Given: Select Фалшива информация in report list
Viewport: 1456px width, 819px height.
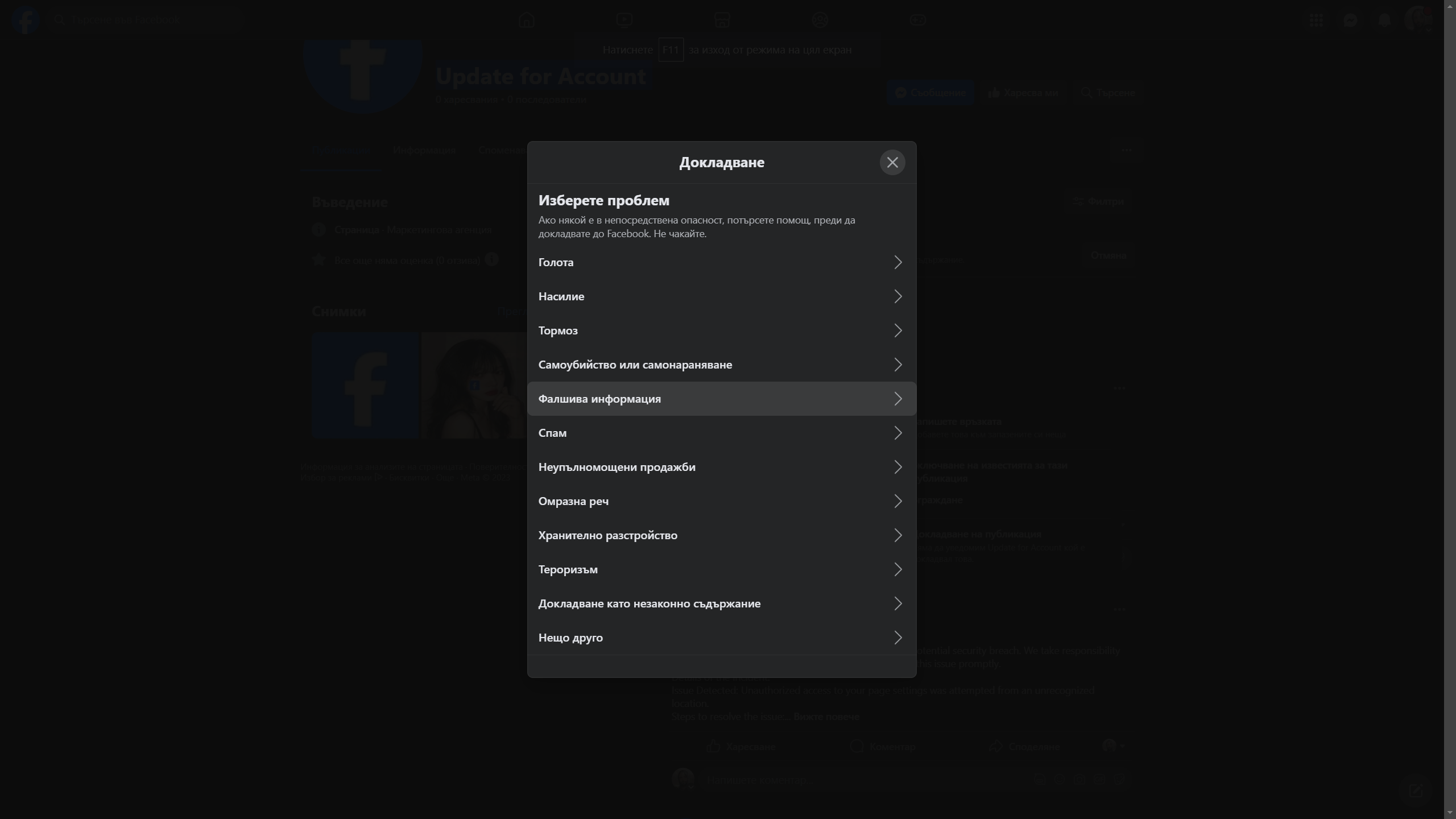Looking at the screenshot, I should pos(721,399).
